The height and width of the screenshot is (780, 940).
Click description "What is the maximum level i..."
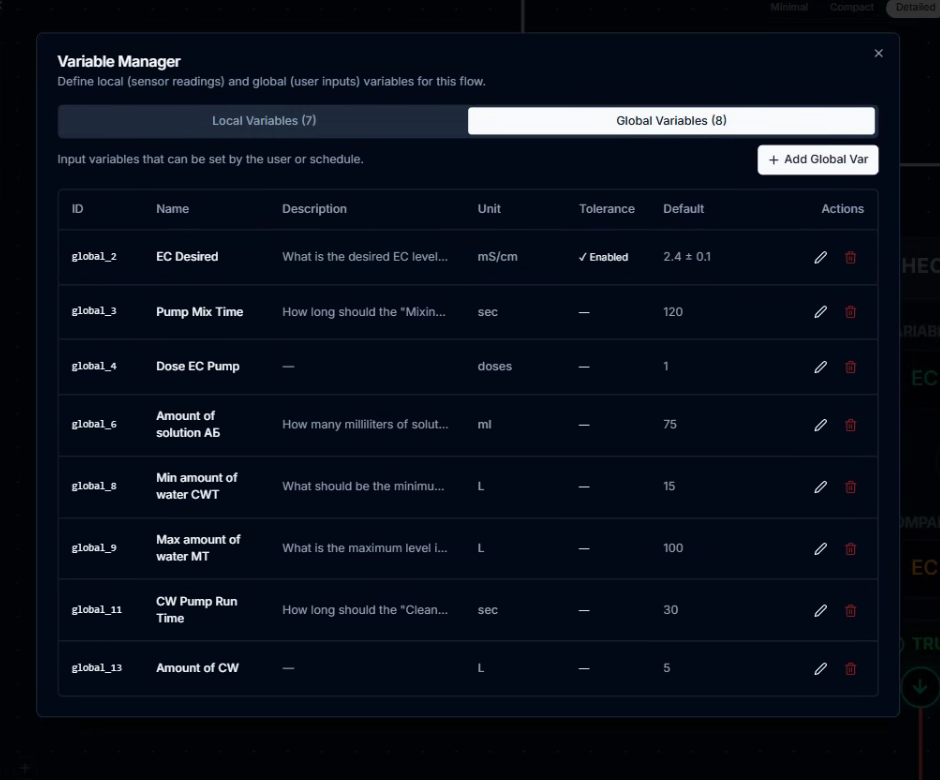click(364, 548)
